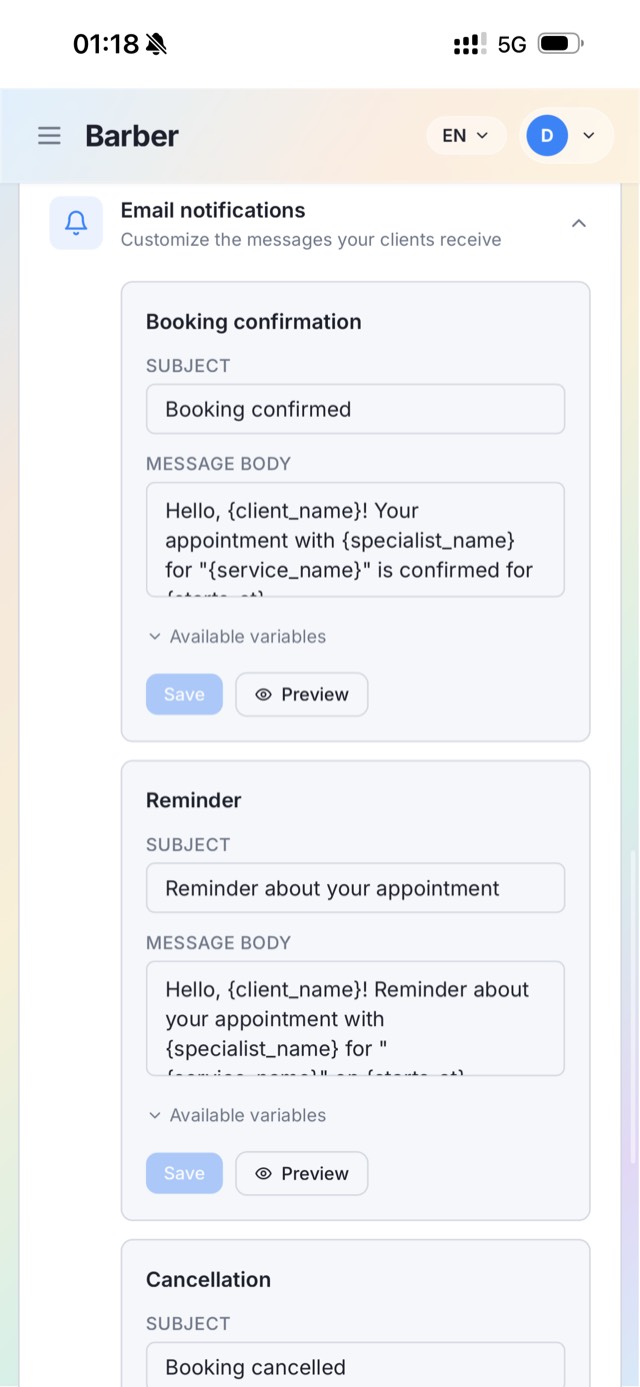Click the Email notifications heading

tap(213, 210)
